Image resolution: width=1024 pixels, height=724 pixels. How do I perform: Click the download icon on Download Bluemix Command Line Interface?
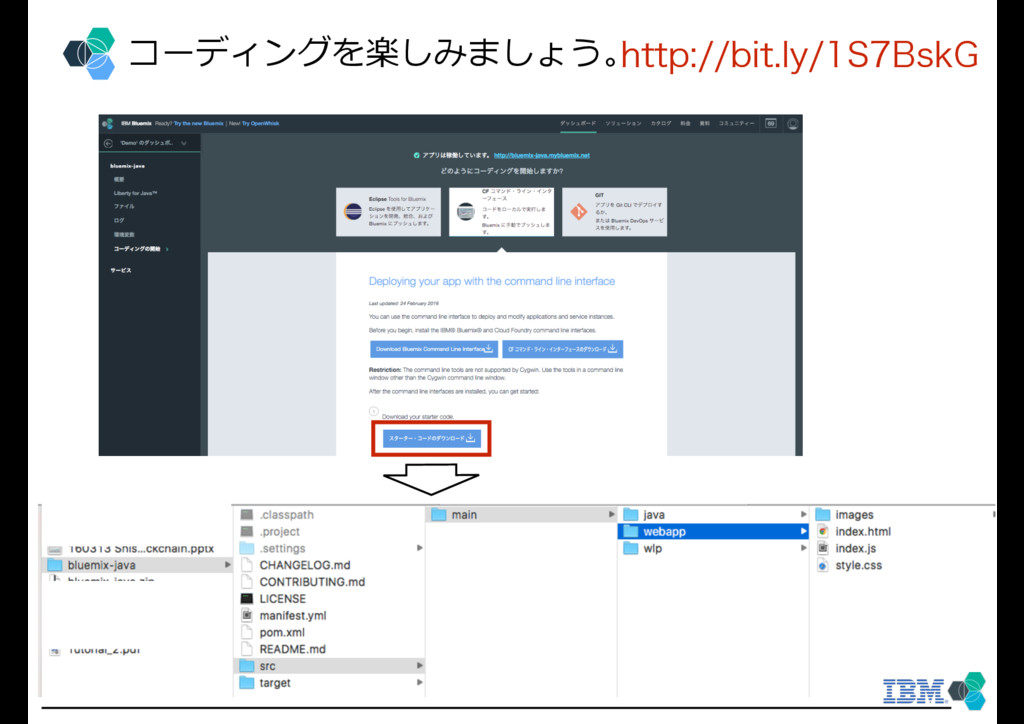488,349
